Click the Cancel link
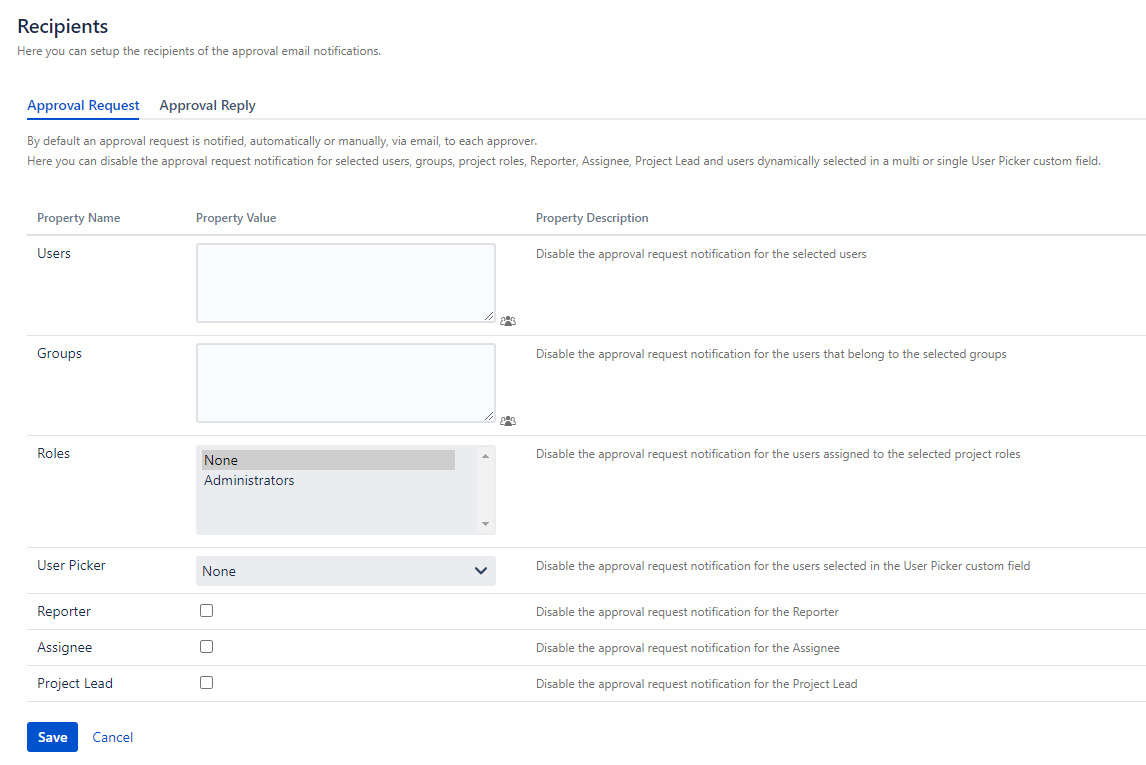Image resolution: width=1146 pixels, height=765 pixels. click(x=112, y=737)
